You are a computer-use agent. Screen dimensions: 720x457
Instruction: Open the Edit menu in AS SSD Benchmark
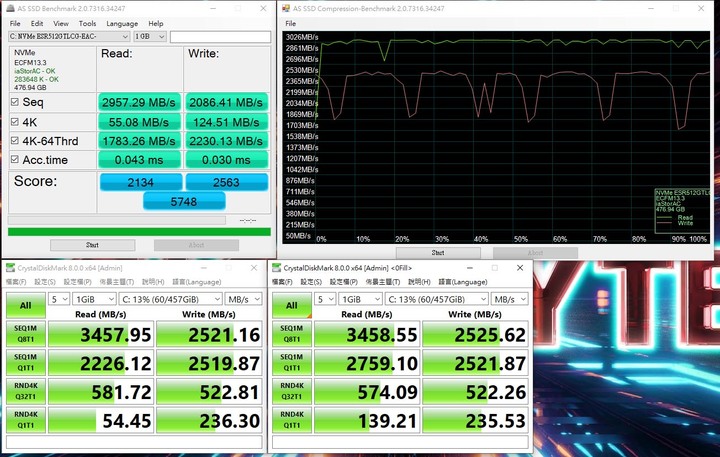pyautogui.click(x=37, y=23)
